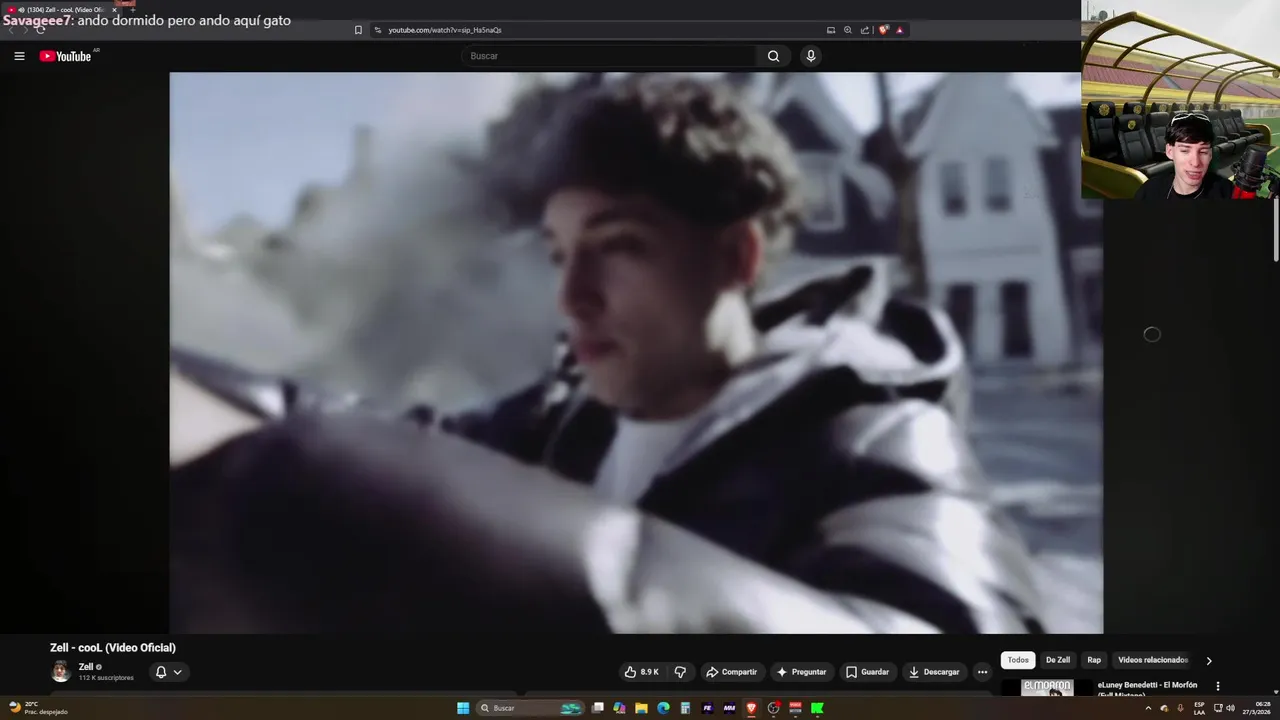This screenshot has height=720, width=1280.
Task: Select the Rap filter chip
Action: tap(1094, 660)
